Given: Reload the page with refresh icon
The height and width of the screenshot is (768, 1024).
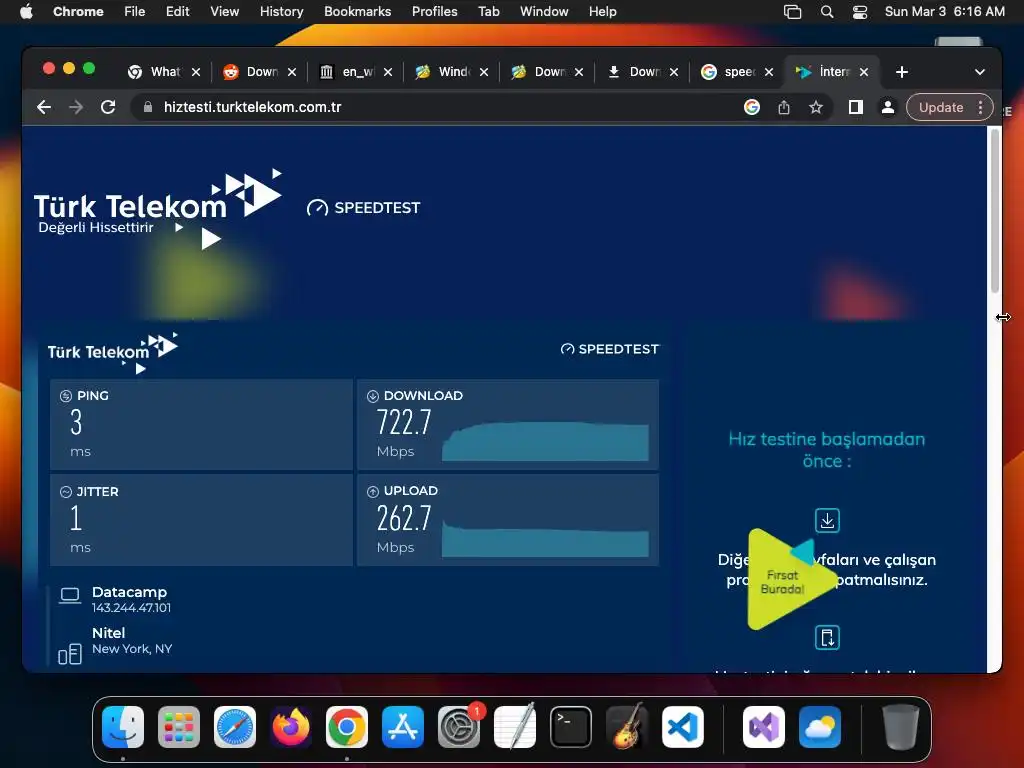Looking at the screenshot, I should coord(108,107).
